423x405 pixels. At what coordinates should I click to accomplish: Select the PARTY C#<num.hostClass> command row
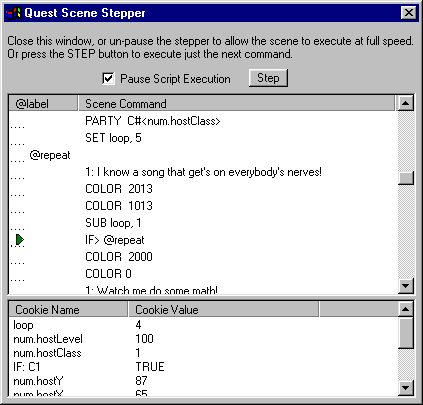[153, 121]
